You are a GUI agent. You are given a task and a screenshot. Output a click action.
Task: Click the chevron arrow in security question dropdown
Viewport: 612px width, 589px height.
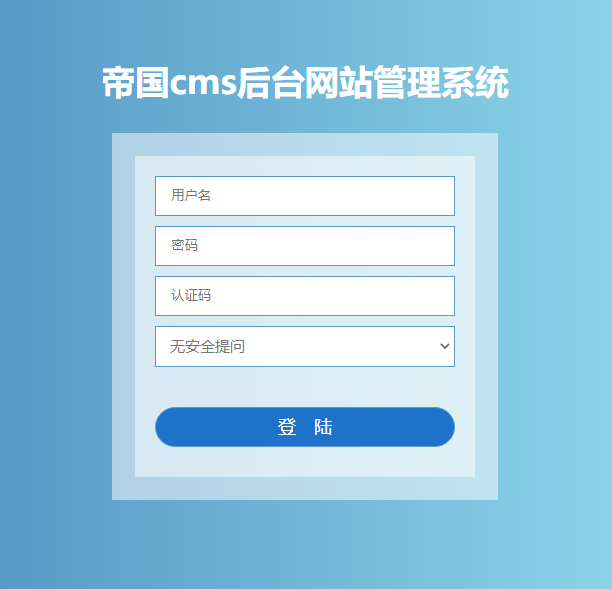(x=445, y=346)
